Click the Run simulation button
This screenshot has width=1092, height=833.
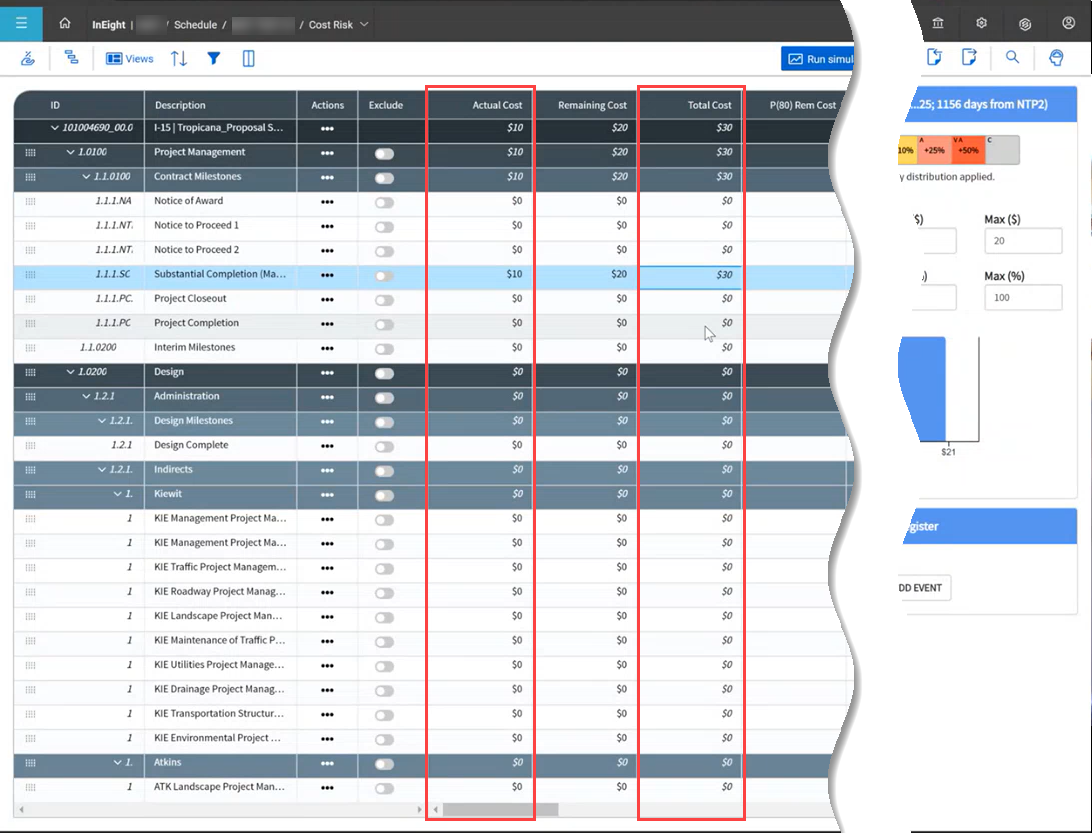[x=822, y=58]
